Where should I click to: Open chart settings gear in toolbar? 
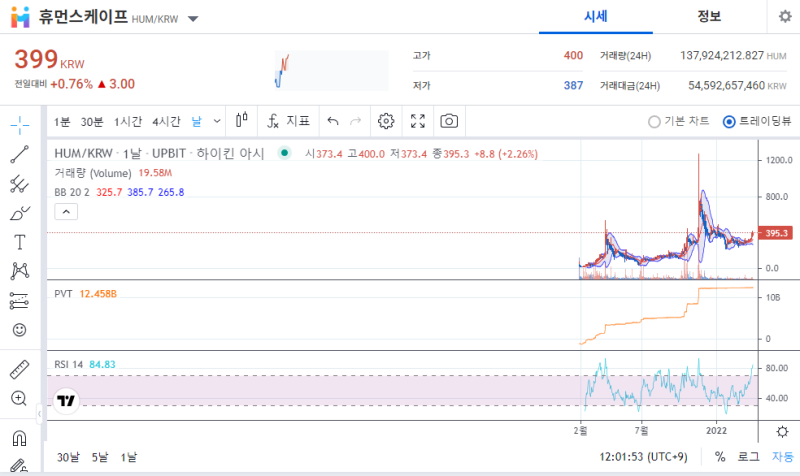pyautogui.click(x=386, y=121)
